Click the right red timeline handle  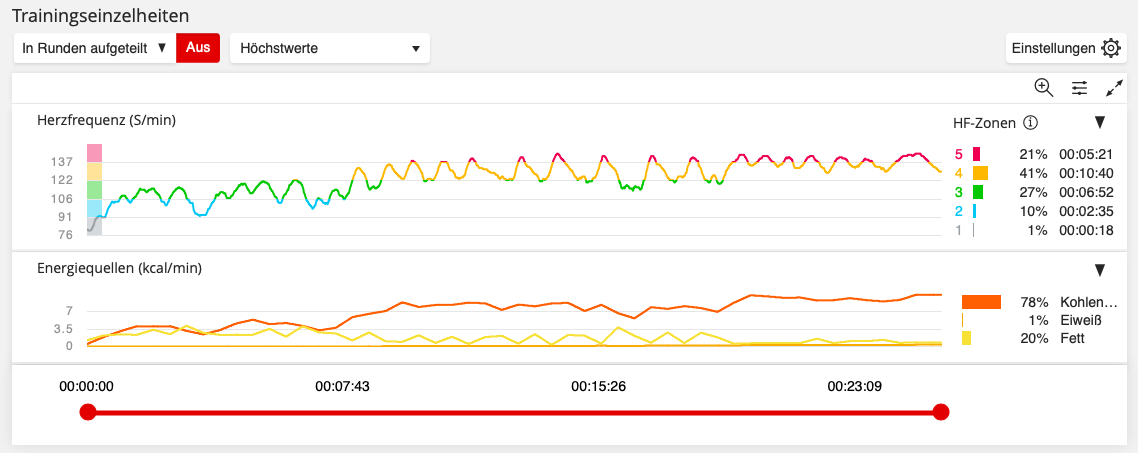(x=940, y=412)
